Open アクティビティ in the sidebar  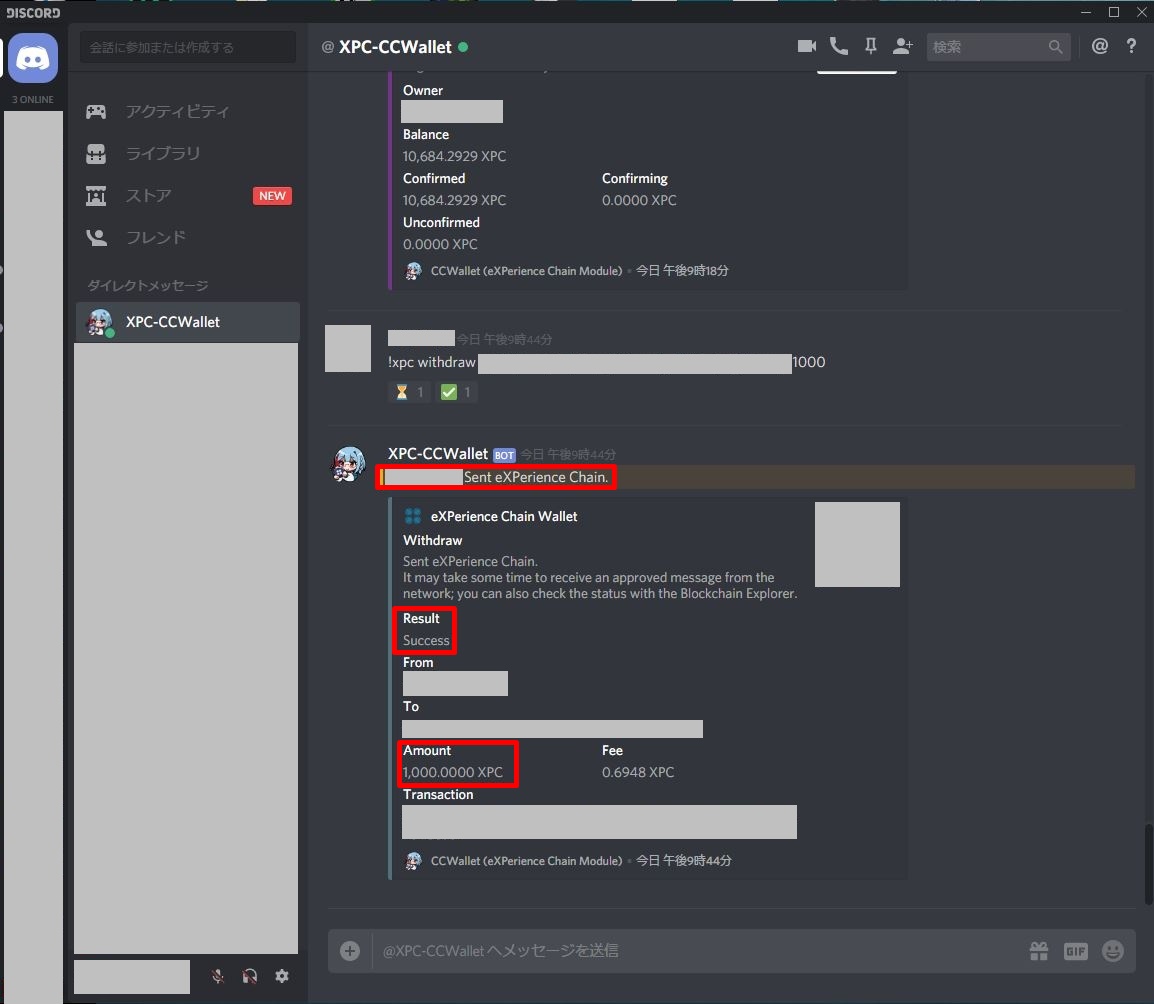[187, 111]
